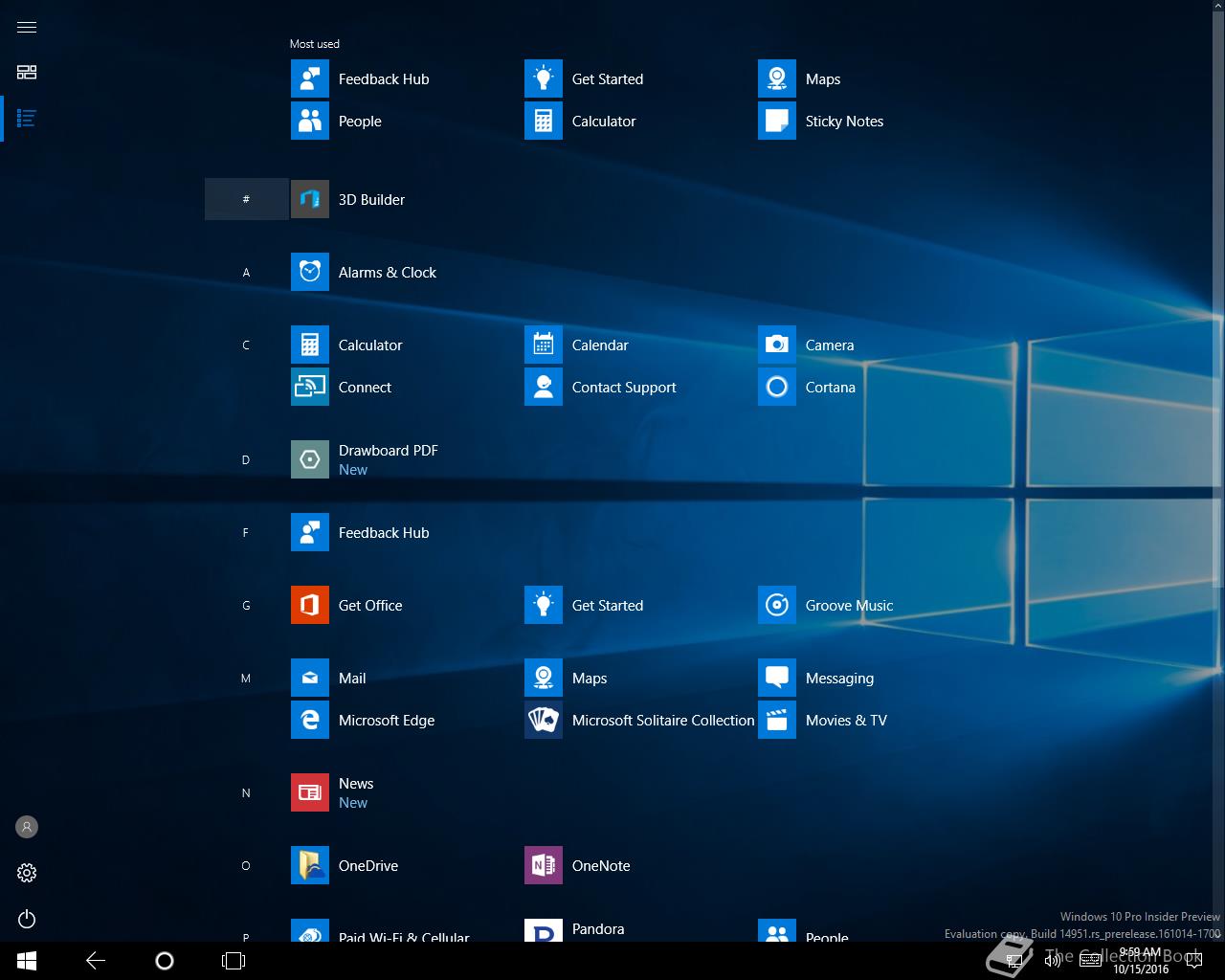Open Settings gear in sidebar
The image size is (1225, 980).
pyautogui.click(x=27, y=873)
